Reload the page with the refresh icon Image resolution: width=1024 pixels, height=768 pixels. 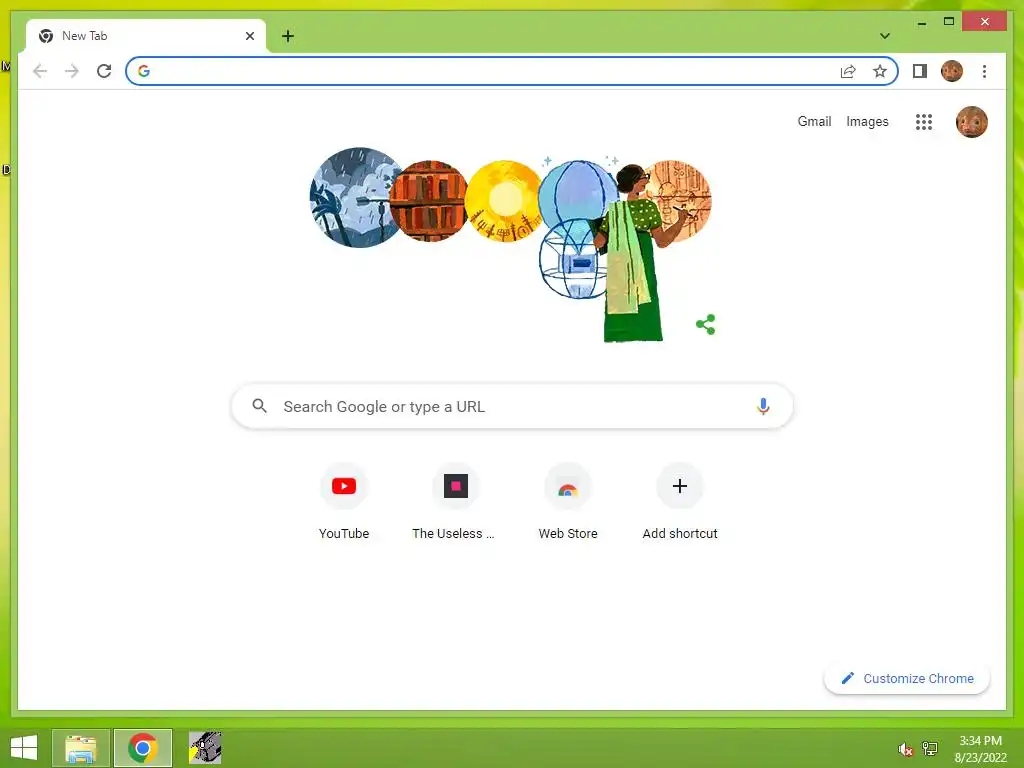[104, 71]
